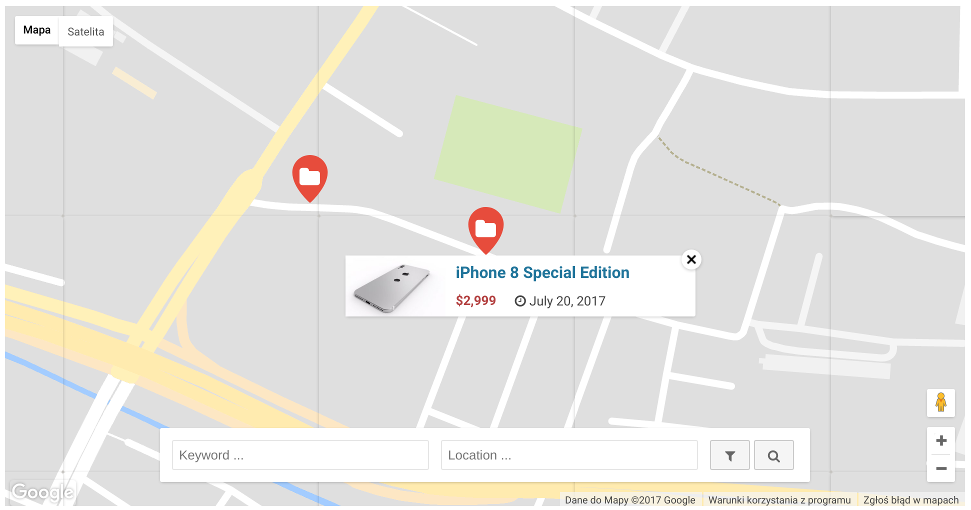Click the $2,999 price label
The width and height of the screenshot is (971, 510).
[x=476, y=301]
